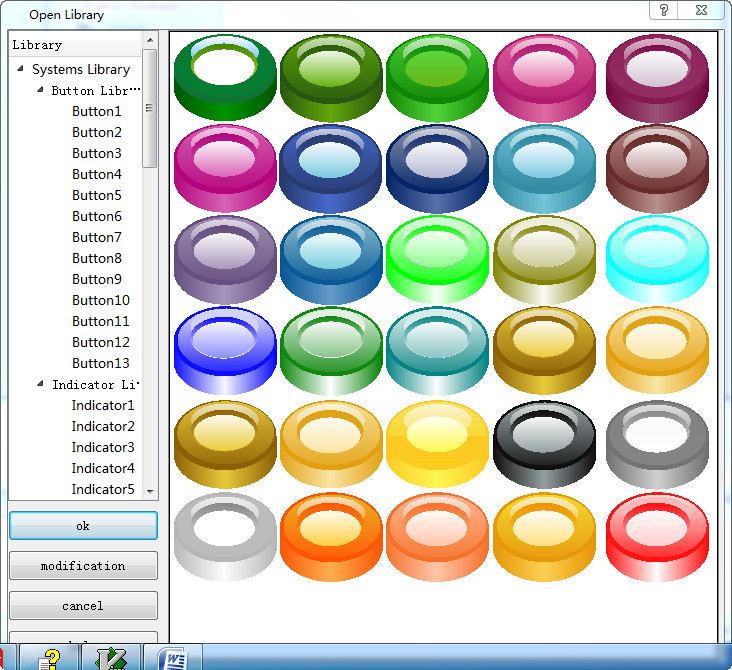732x670 pixels.
Task: Select Button6 in the library tree
Action: point(97,216)
